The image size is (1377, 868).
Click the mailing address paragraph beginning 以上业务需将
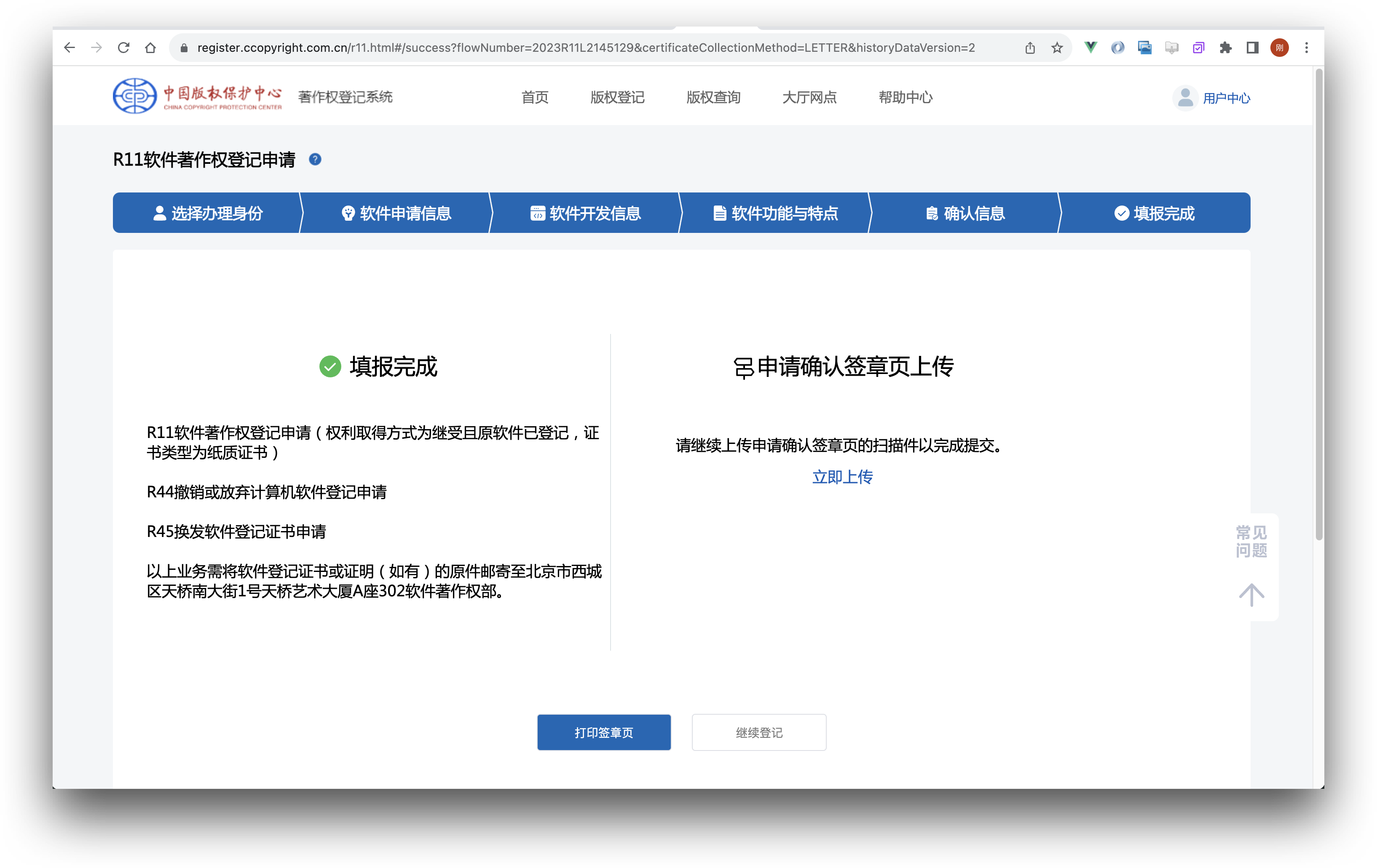click(375, 581)
